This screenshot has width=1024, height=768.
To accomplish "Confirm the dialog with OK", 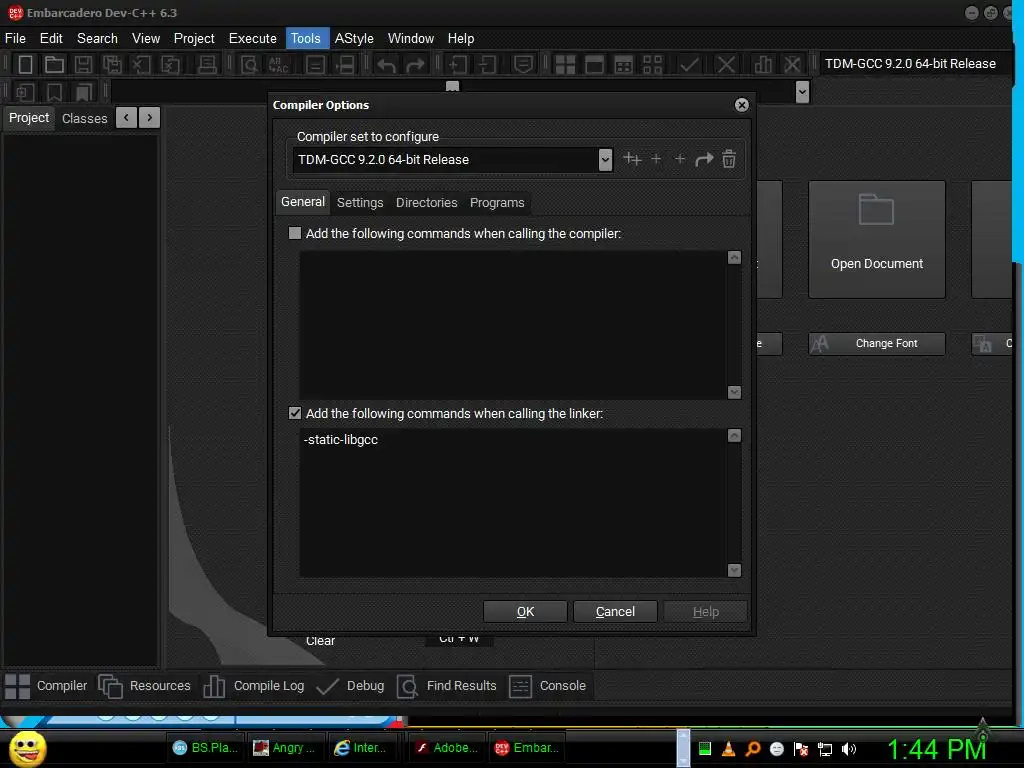I will click(x=525, y=612).
